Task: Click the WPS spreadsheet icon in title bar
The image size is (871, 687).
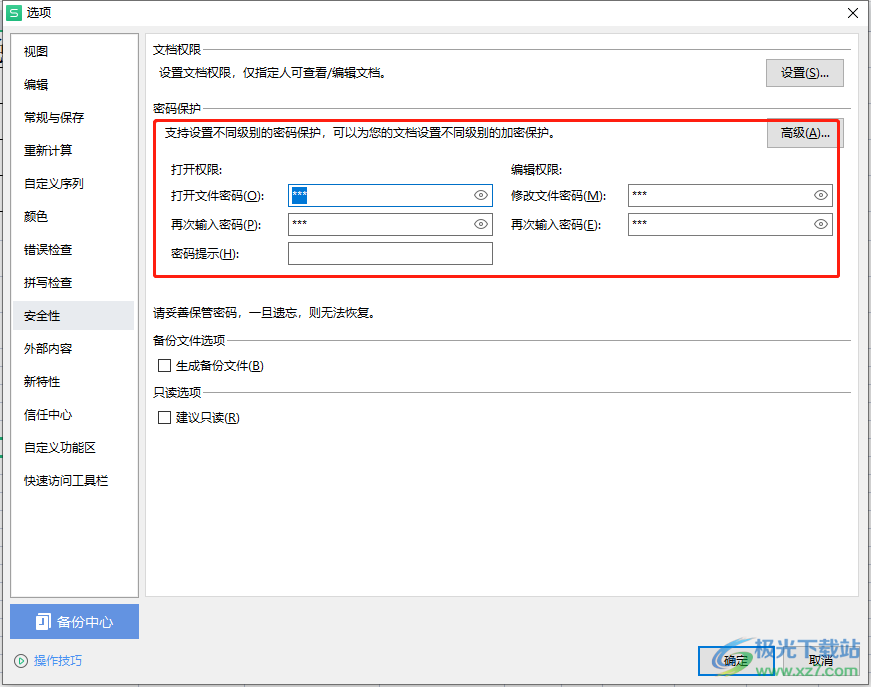Action: [x=13, y=13]
